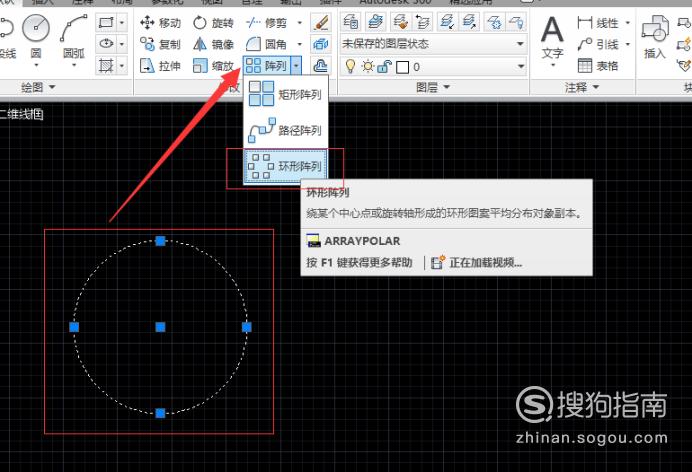692x472 pixels.
Task: Click the Layer Off bulb icon in top row
Action: point(516,22)
